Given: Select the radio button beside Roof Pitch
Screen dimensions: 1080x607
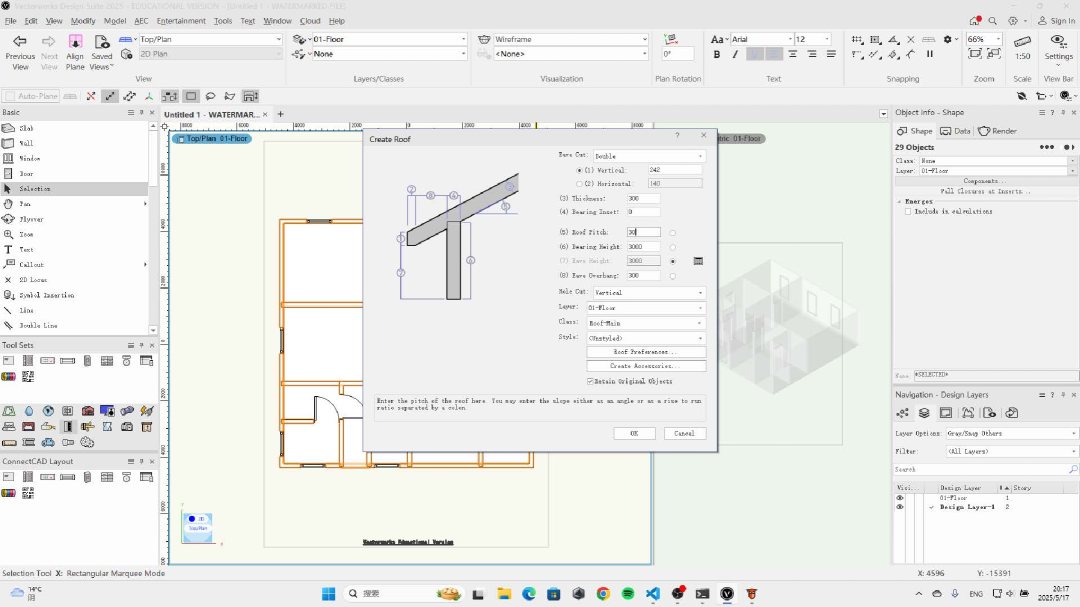Looking at the screenshot, I should click(x=672, y=233).
